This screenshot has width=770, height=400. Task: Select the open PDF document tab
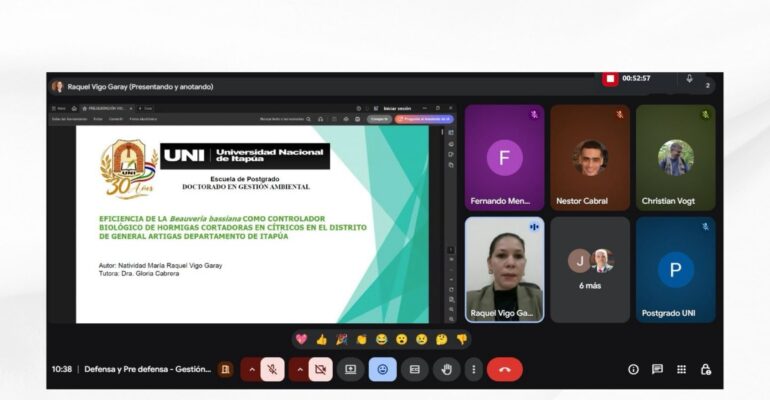pos(106,108)
